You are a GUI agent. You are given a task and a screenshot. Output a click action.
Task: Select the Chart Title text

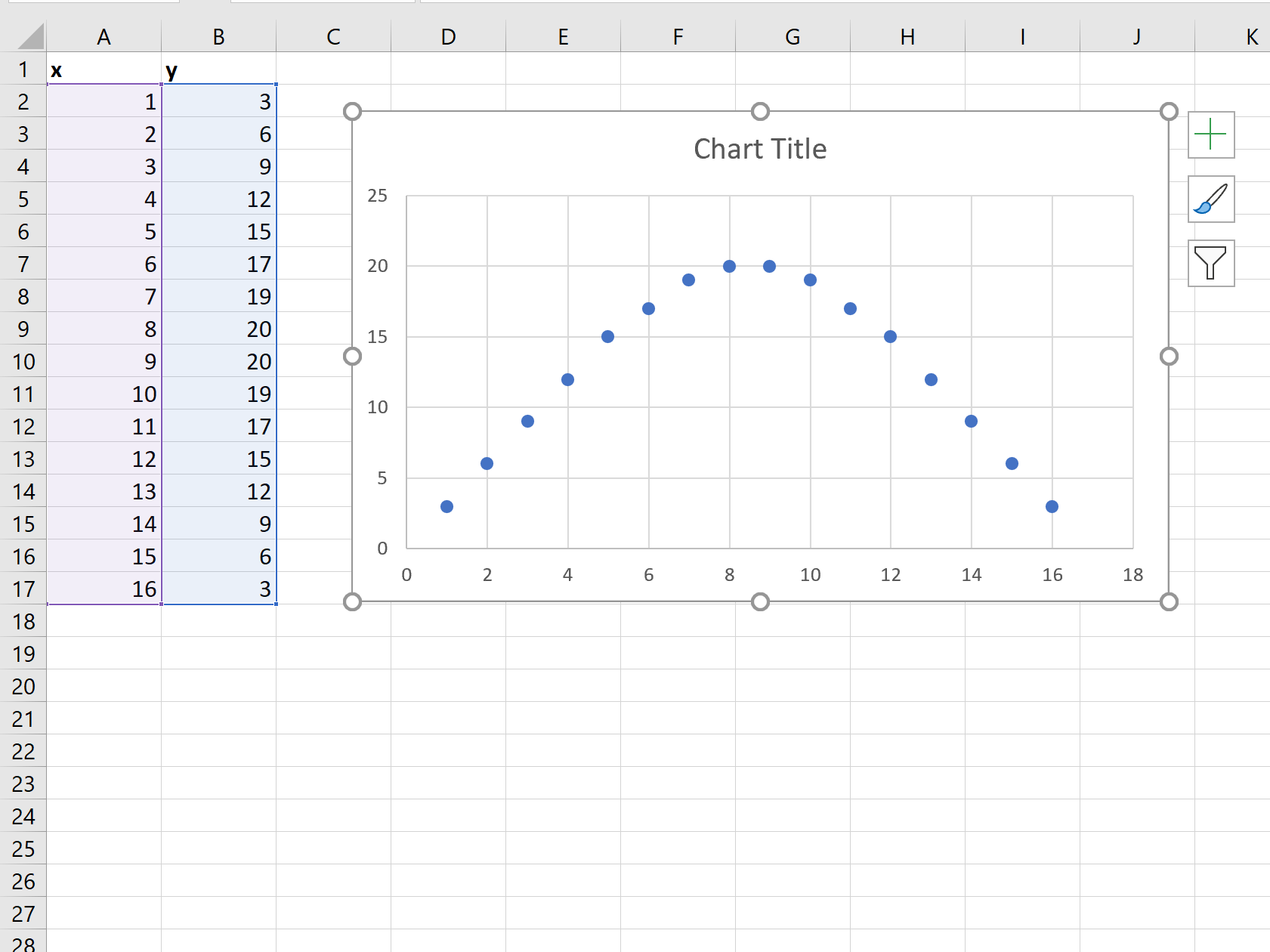point(760,149)
